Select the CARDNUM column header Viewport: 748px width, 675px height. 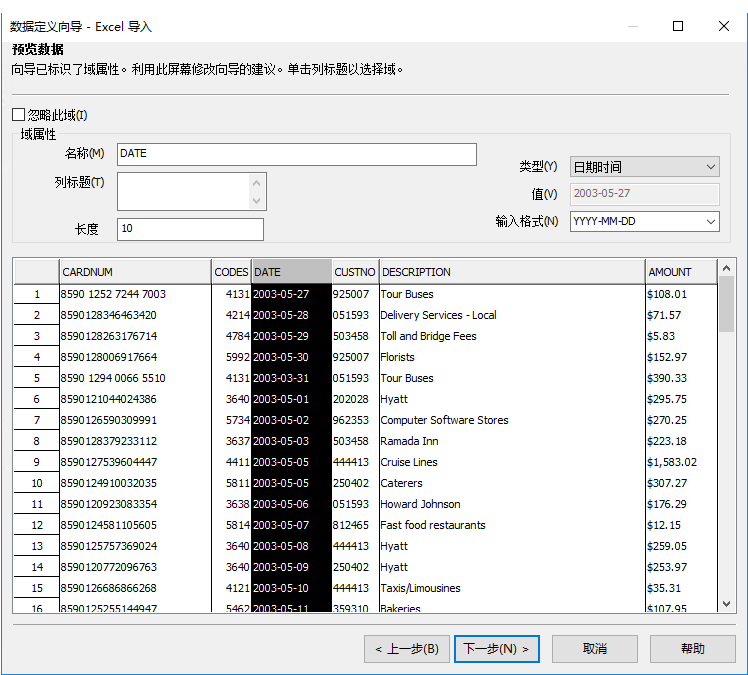click(x=134, y=272)
